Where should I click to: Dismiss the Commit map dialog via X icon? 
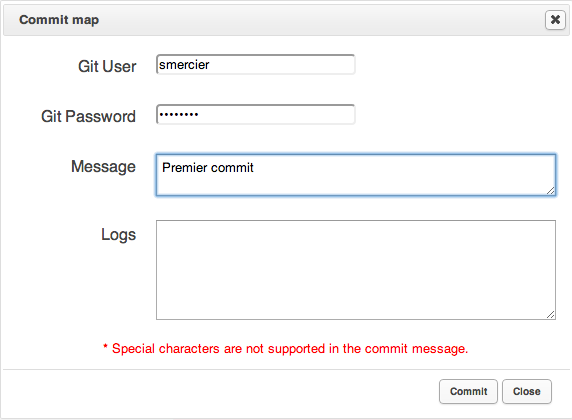pyautogui.click(x=555, y=20)
